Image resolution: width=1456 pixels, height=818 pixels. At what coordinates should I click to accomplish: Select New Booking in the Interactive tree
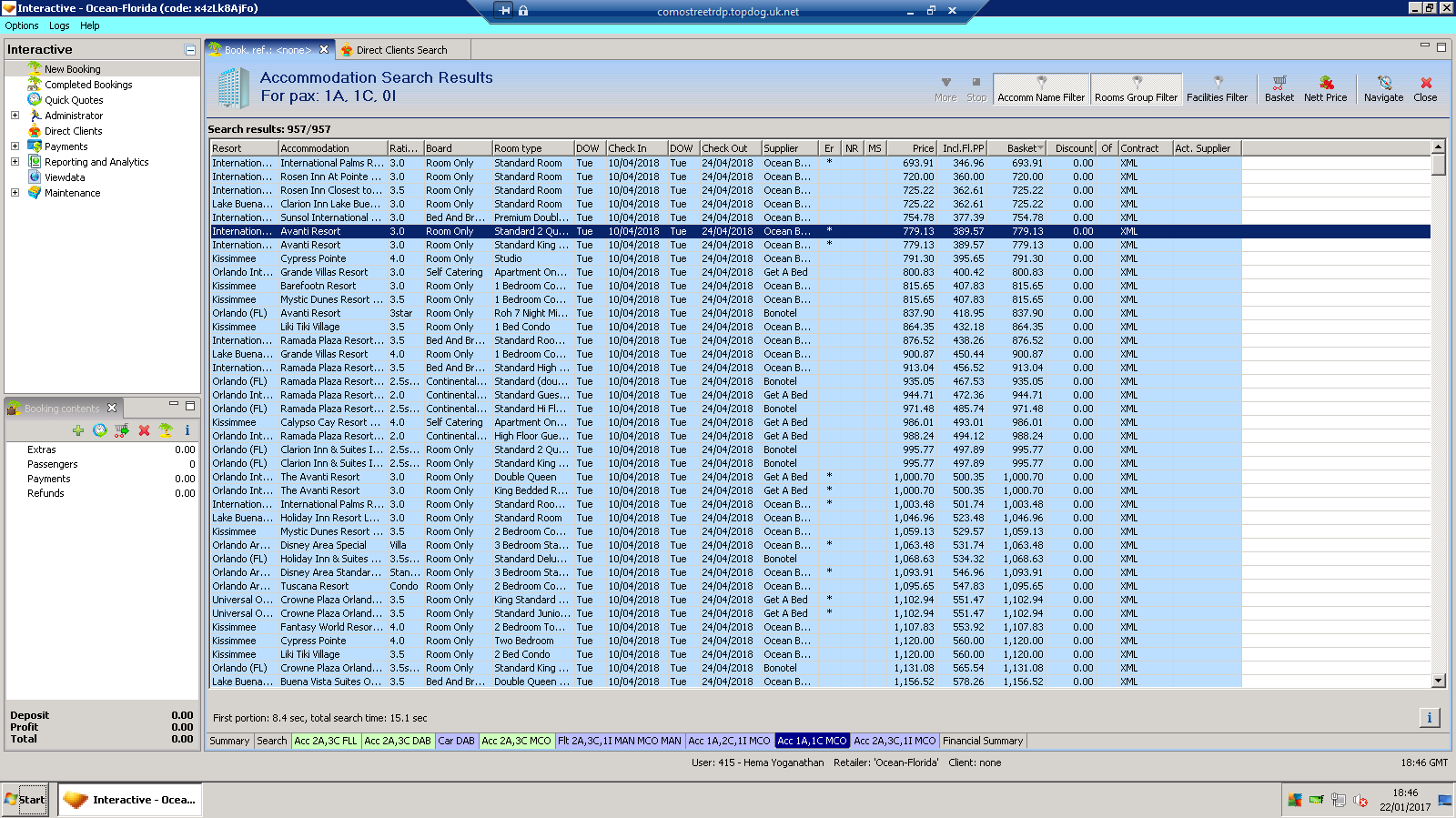pyautogui.click(x=73, y=69)
